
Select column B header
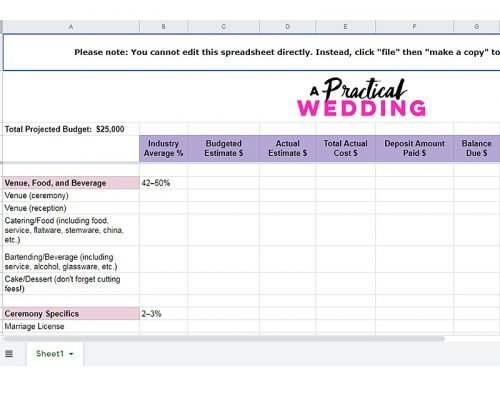(163, 27)
